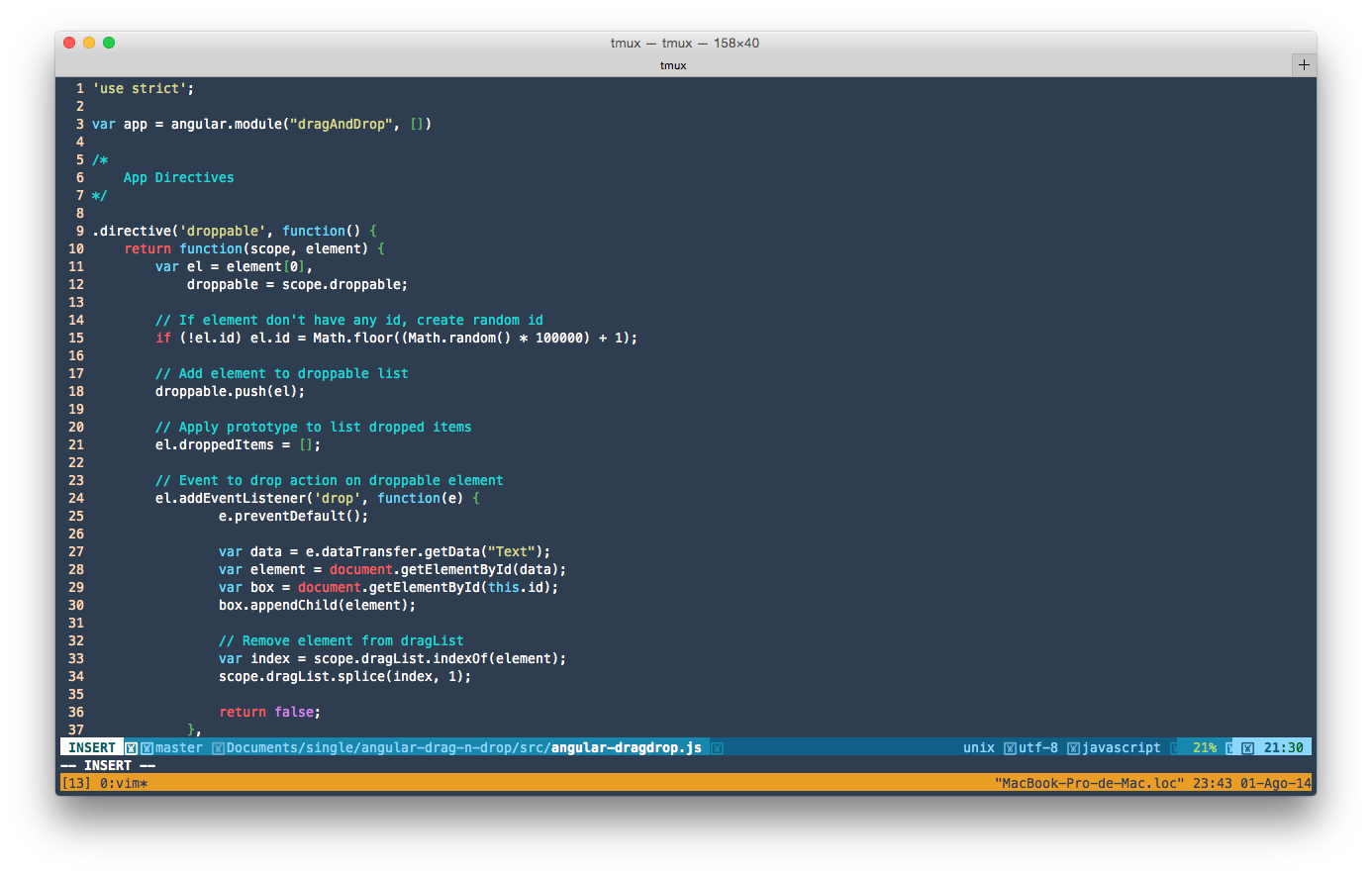Click the INSERT mode indicator in the status line
Image resolution: width=1372 pixels, height=875 pixels.
click(92, 747)
